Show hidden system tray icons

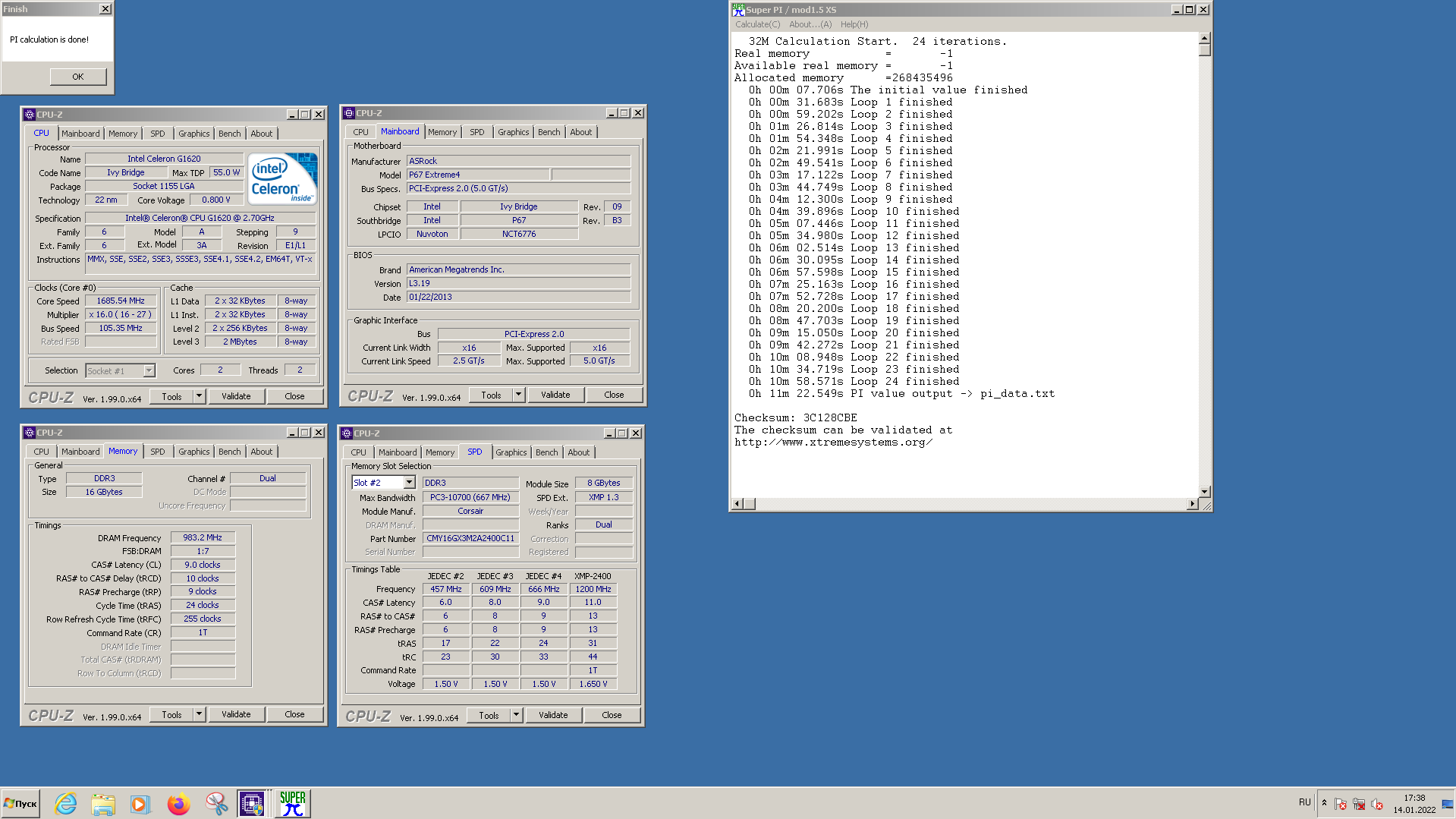(x=1324, y=803)
